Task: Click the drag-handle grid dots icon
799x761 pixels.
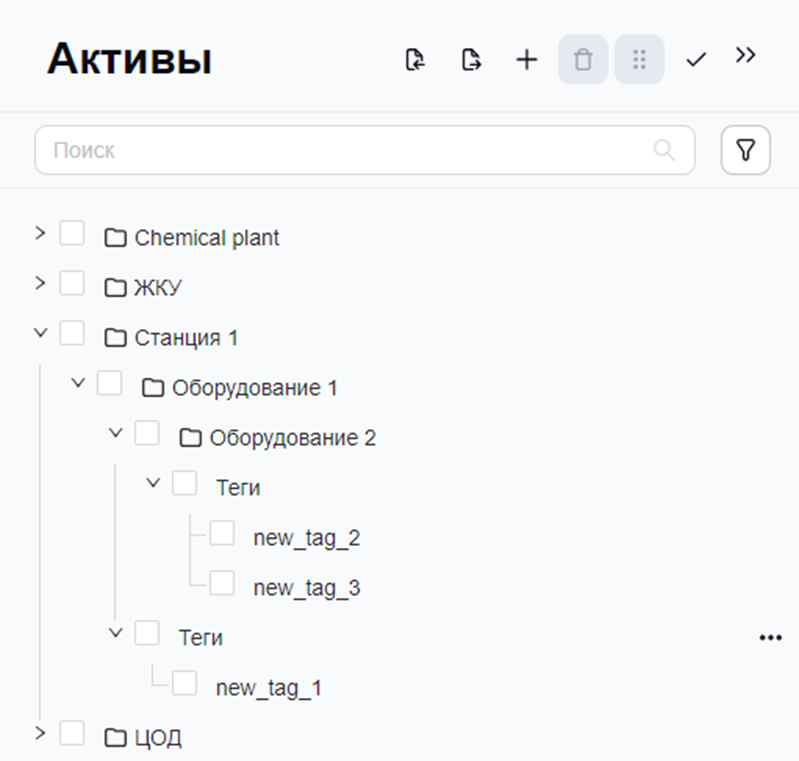Action: (x=639, y=60)
